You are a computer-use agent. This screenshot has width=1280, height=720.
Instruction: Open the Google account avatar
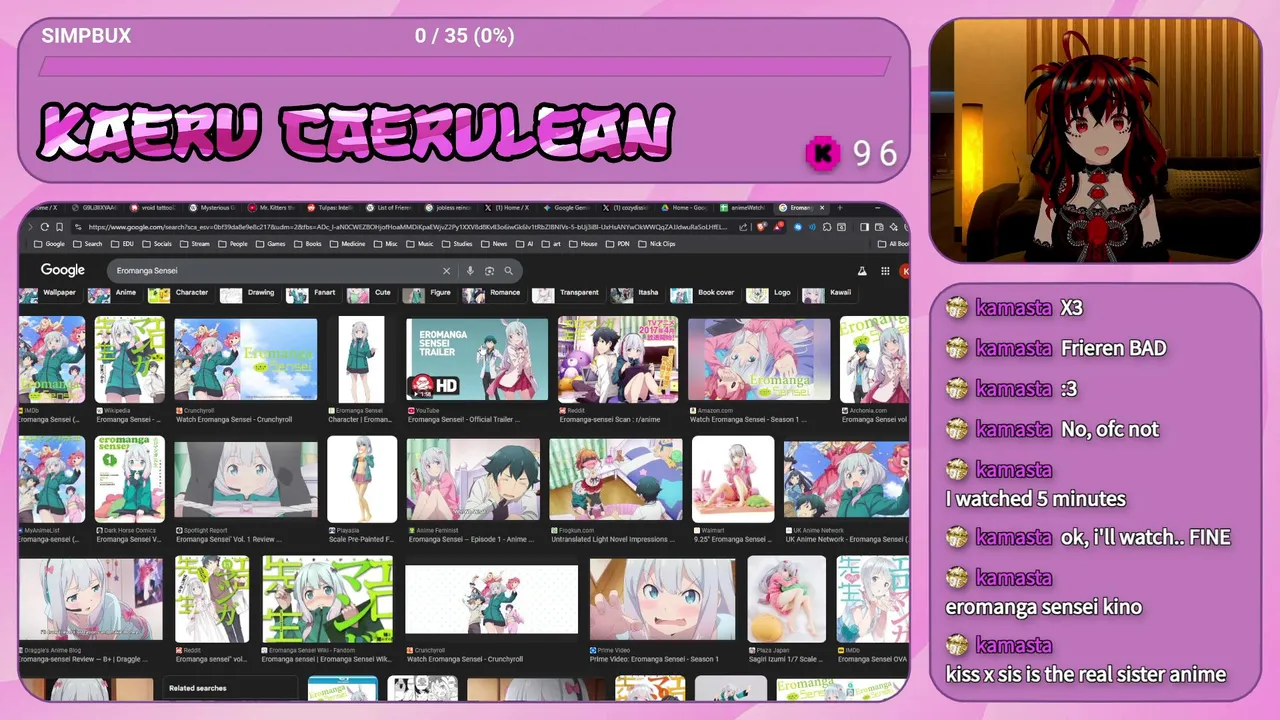(905, 270)
